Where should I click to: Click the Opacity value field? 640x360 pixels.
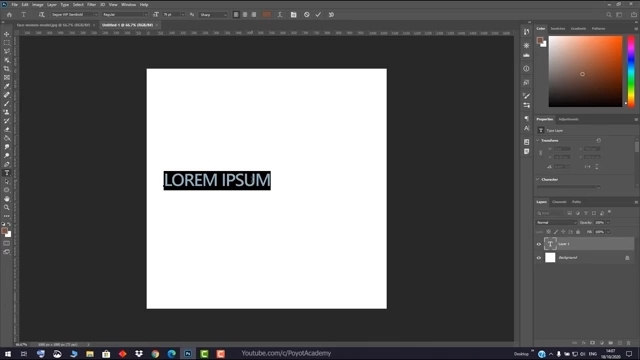(600, 222)
